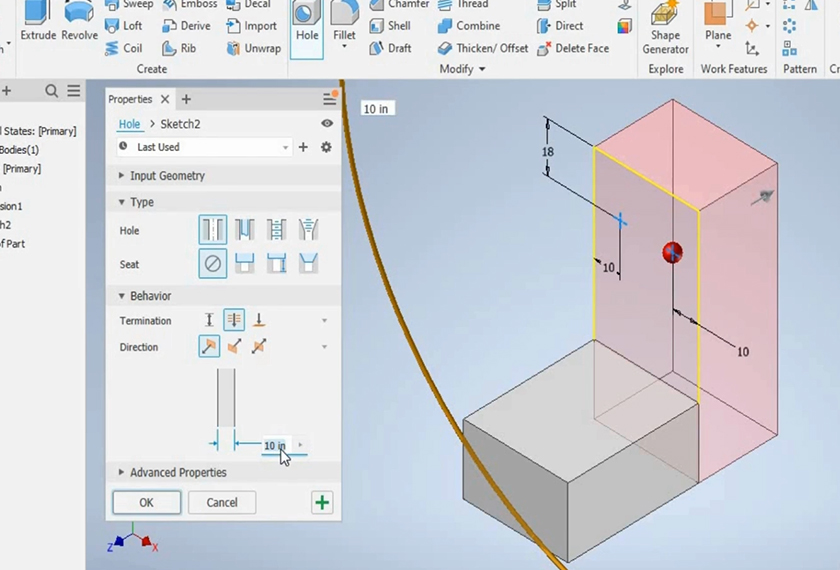Select the Shell tool

tap(389, 26)
